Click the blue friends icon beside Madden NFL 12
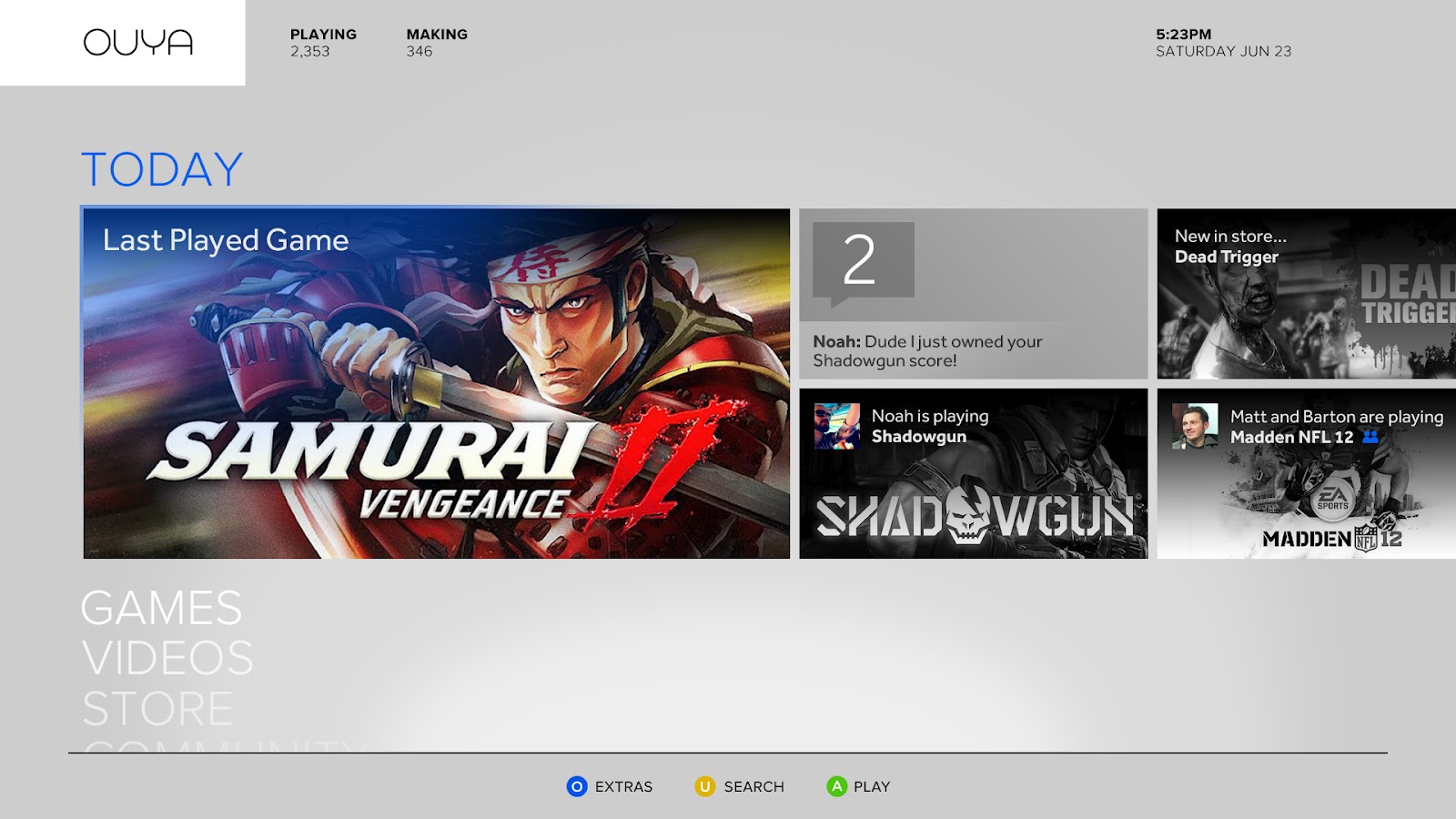 pyautogui.click(x=1370, y=437)
